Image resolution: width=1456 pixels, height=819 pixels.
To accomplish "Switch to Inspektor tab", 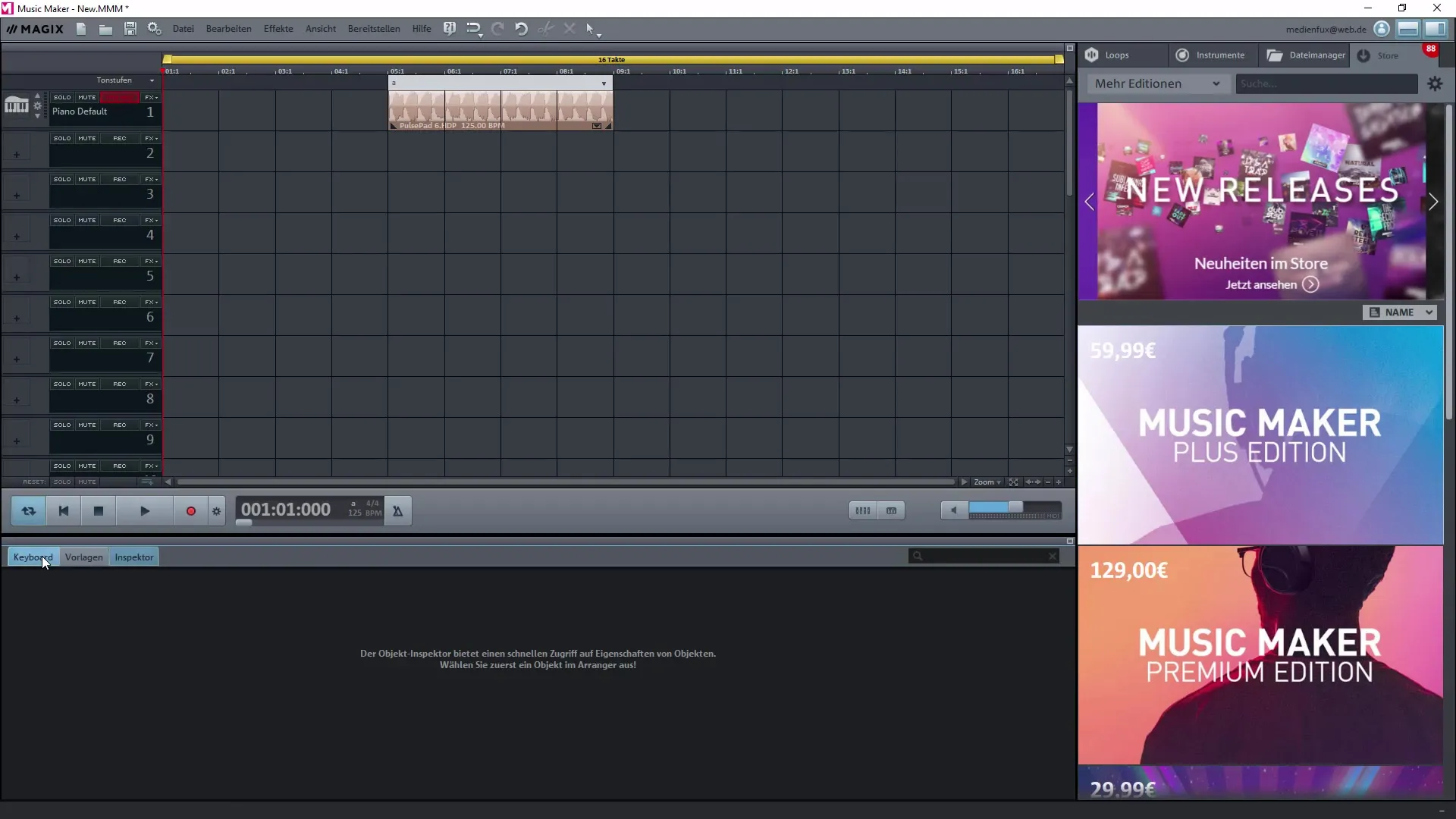I will [x=134, y=557].
